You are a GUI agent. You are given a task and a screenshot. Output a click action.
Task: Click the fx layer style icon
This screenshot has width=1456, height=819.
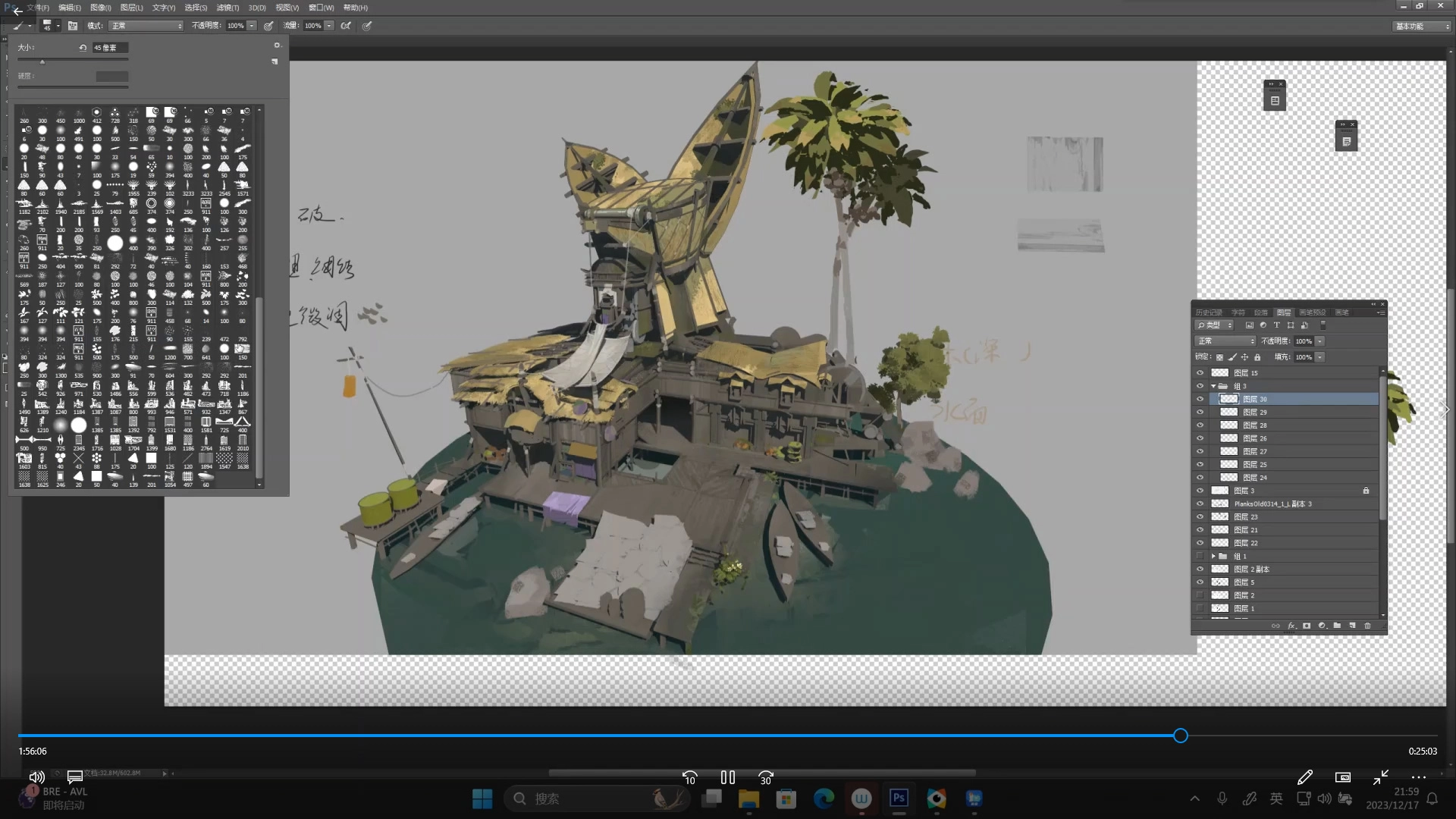[1291, 626]
